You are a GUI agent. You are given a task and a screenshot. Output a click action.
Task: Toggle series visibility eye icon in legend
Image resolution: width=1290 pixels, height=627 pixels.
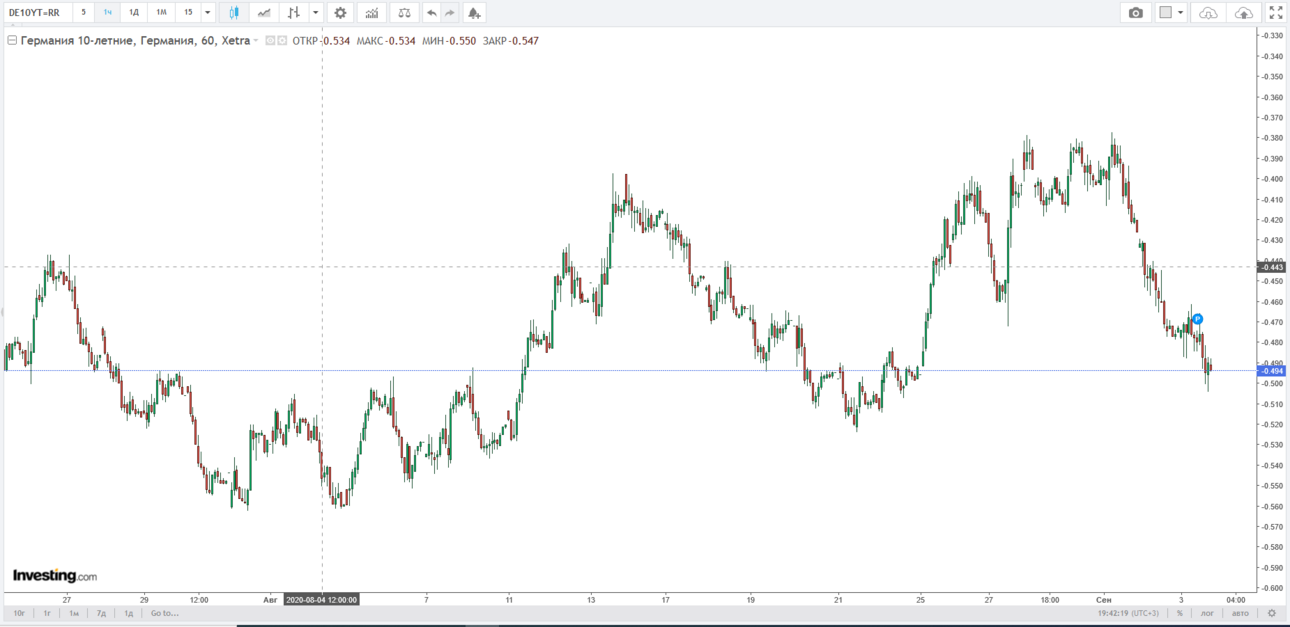(x=270, y=41)
